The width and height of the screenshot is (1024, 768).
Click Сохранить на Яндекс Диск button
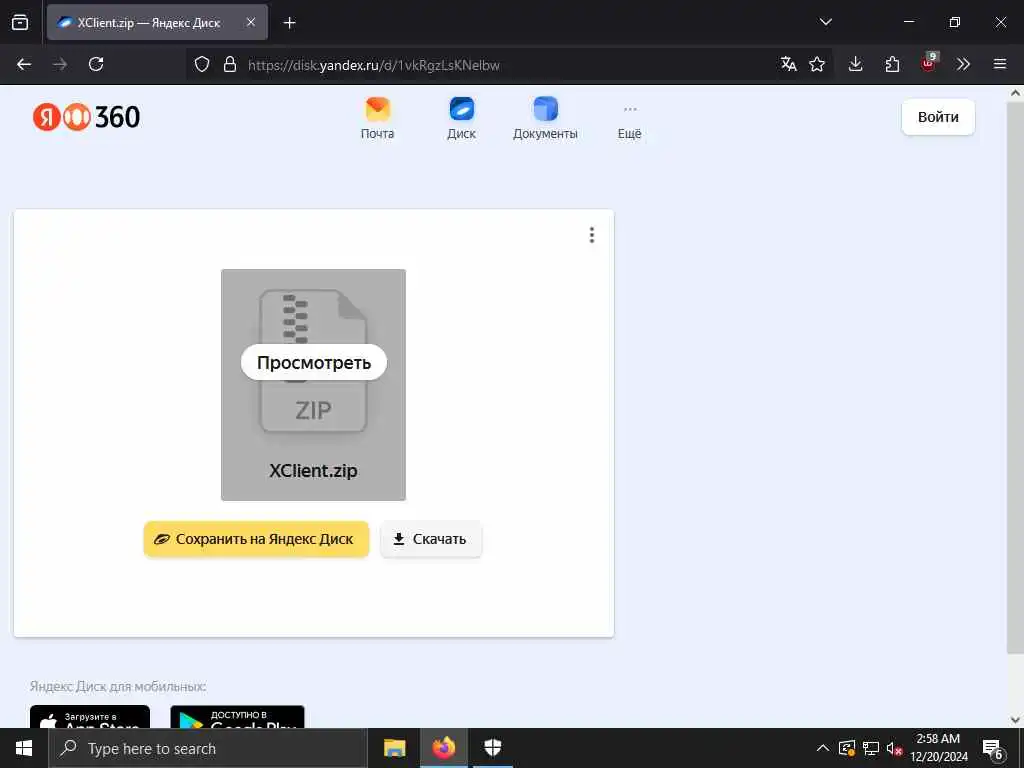point(256,539)
